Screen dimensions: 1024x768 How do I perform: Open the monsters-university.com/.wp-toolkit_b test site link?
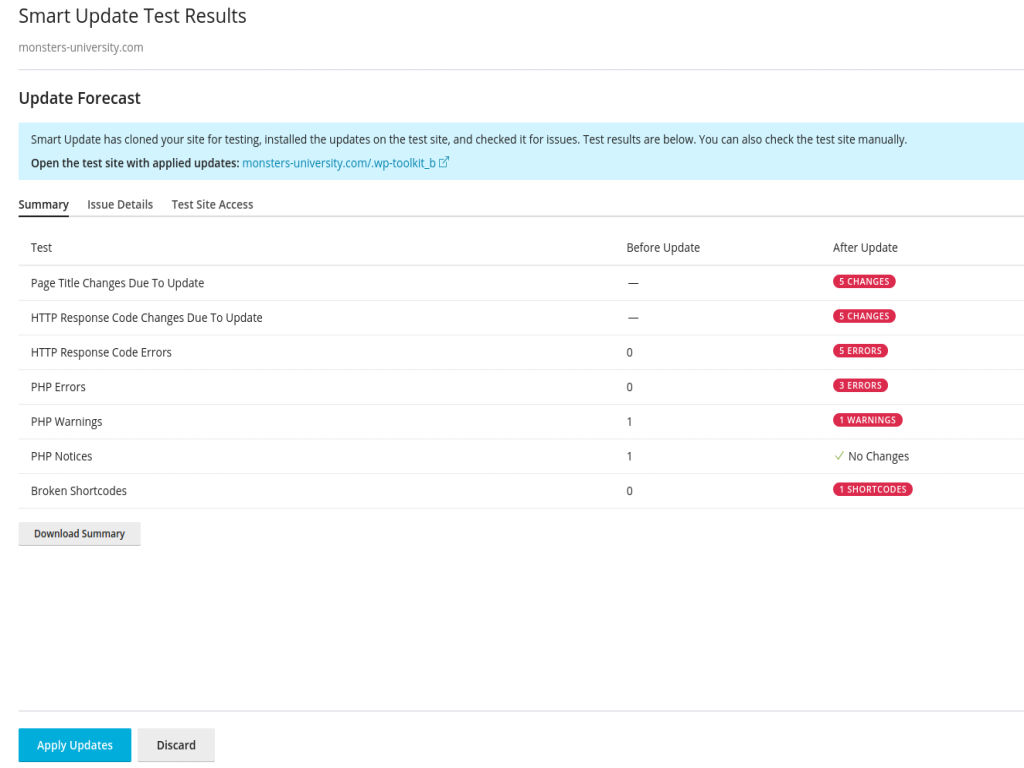[x=339, y=162]
